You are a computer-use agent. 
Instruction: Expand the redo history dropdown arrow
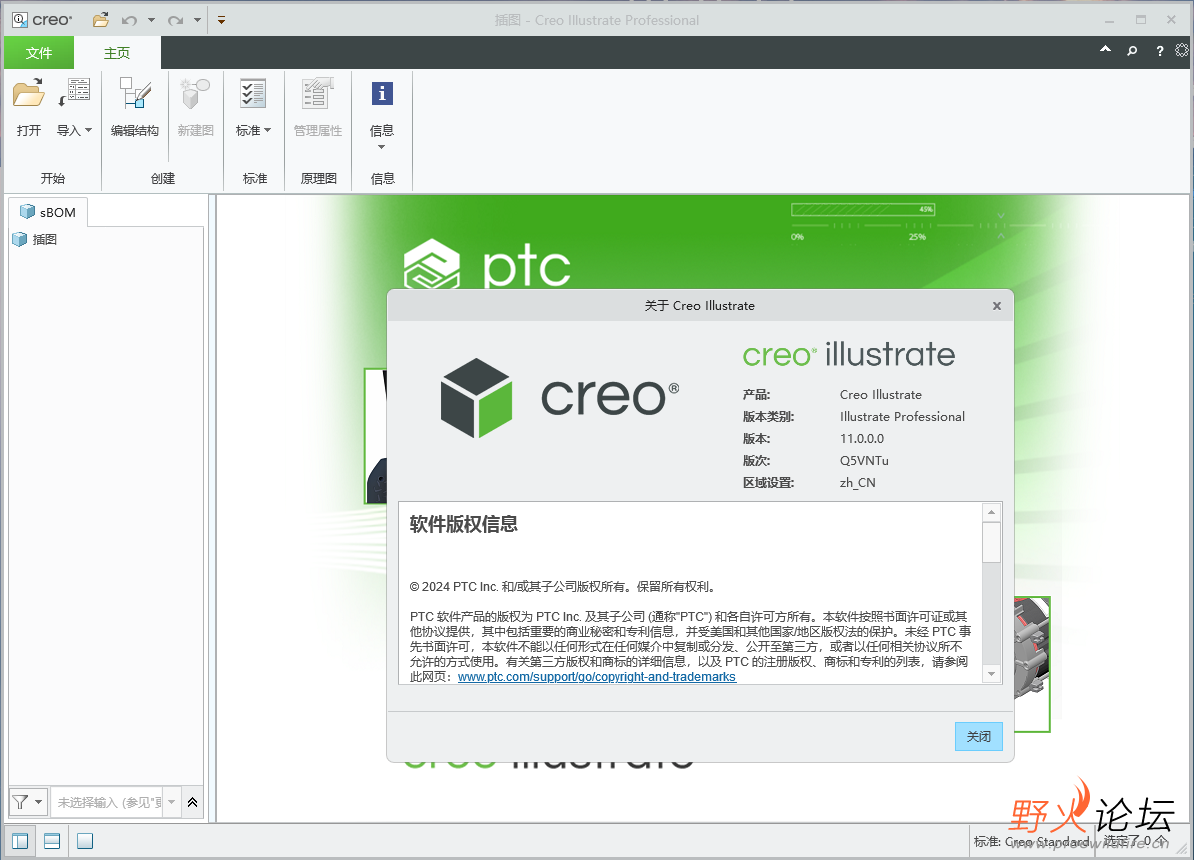click(x=197, y=20)
